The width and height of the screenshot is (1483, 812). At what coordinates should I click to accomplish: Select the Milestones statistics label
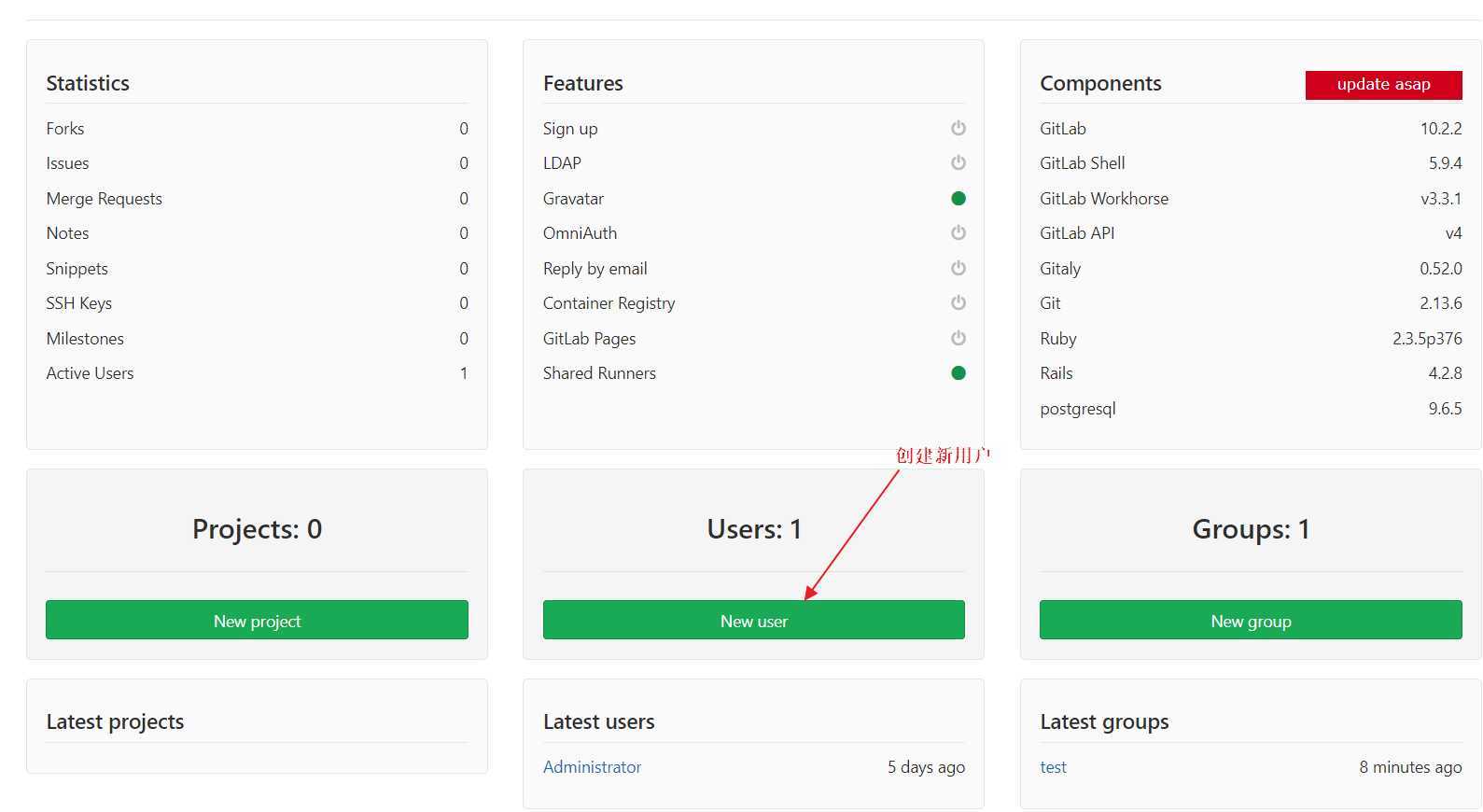[x=85, y=338]
